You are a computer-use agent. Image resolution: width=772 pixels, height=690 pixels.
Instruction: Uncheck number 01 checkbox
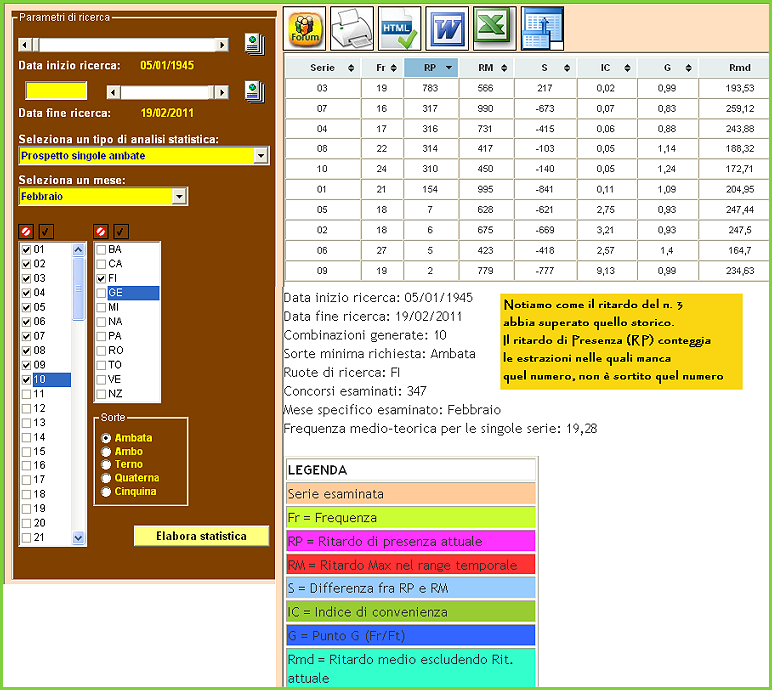(27, 250)
